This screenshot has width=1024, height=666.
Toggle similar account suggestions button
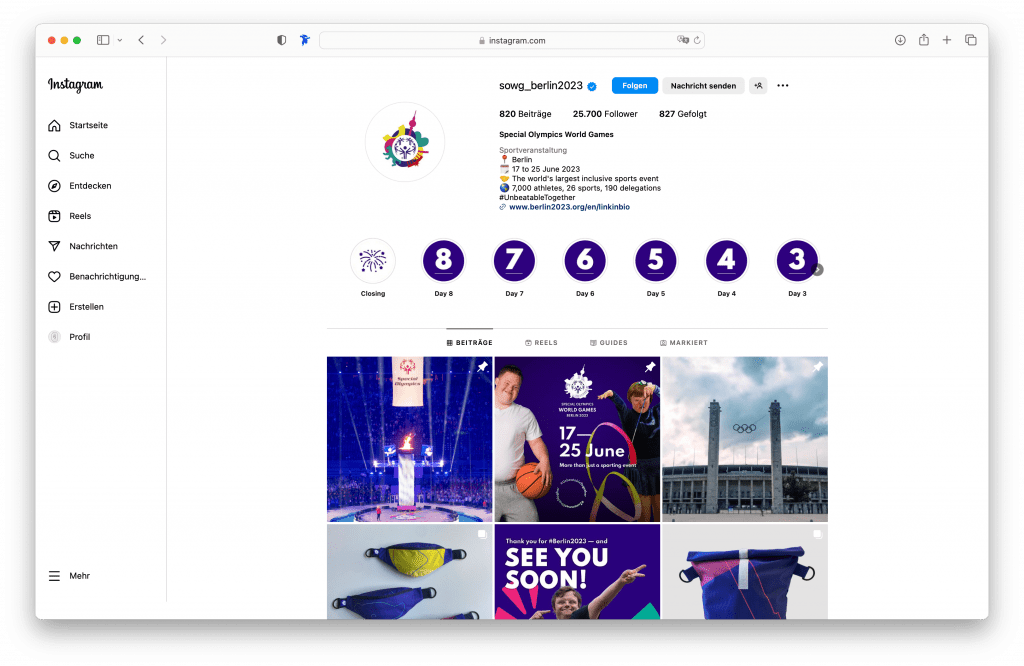[758, 86]
